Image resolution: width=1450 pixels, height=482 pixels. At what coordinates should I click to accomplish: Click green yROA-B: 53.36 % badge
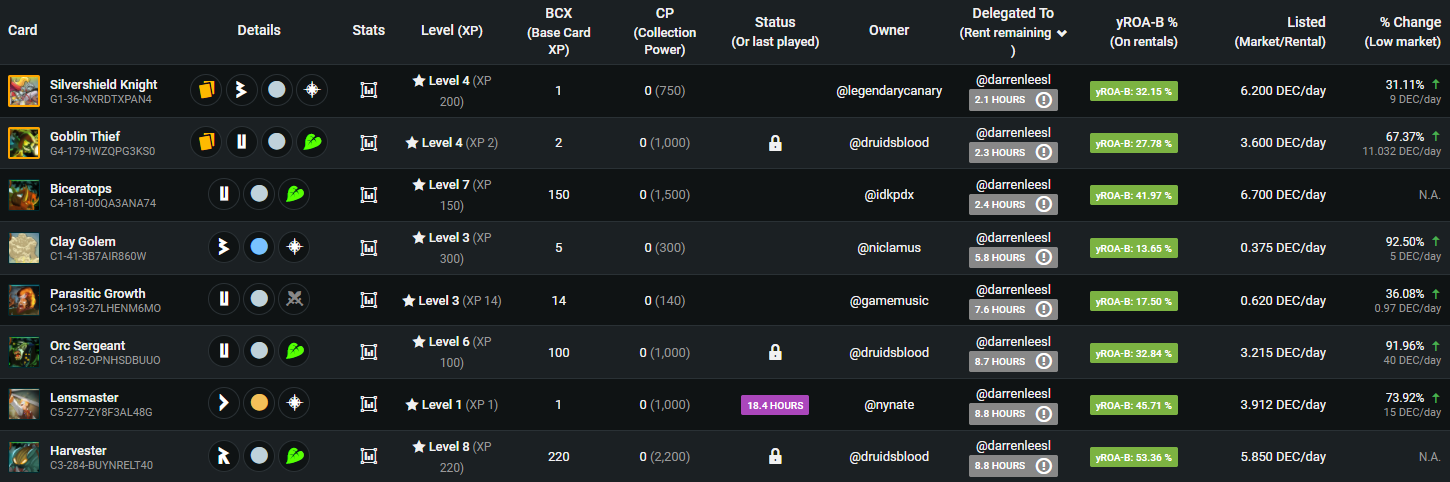[x=1133, y=457]
